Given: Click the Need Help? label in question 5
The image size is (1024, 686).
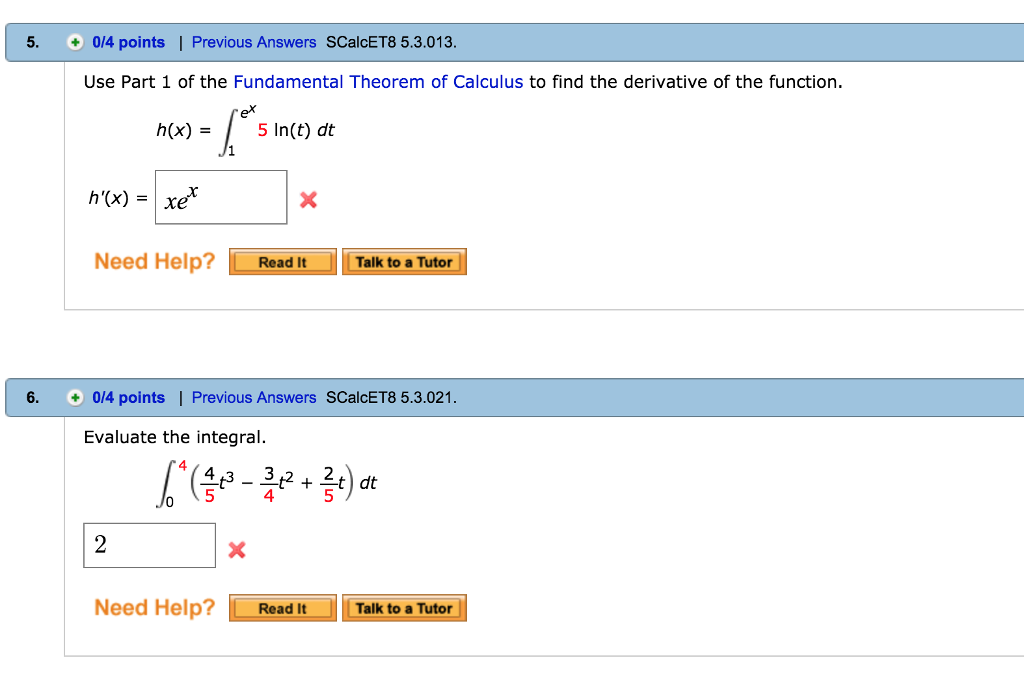Looking at the screenshot, I should point(153,261).
